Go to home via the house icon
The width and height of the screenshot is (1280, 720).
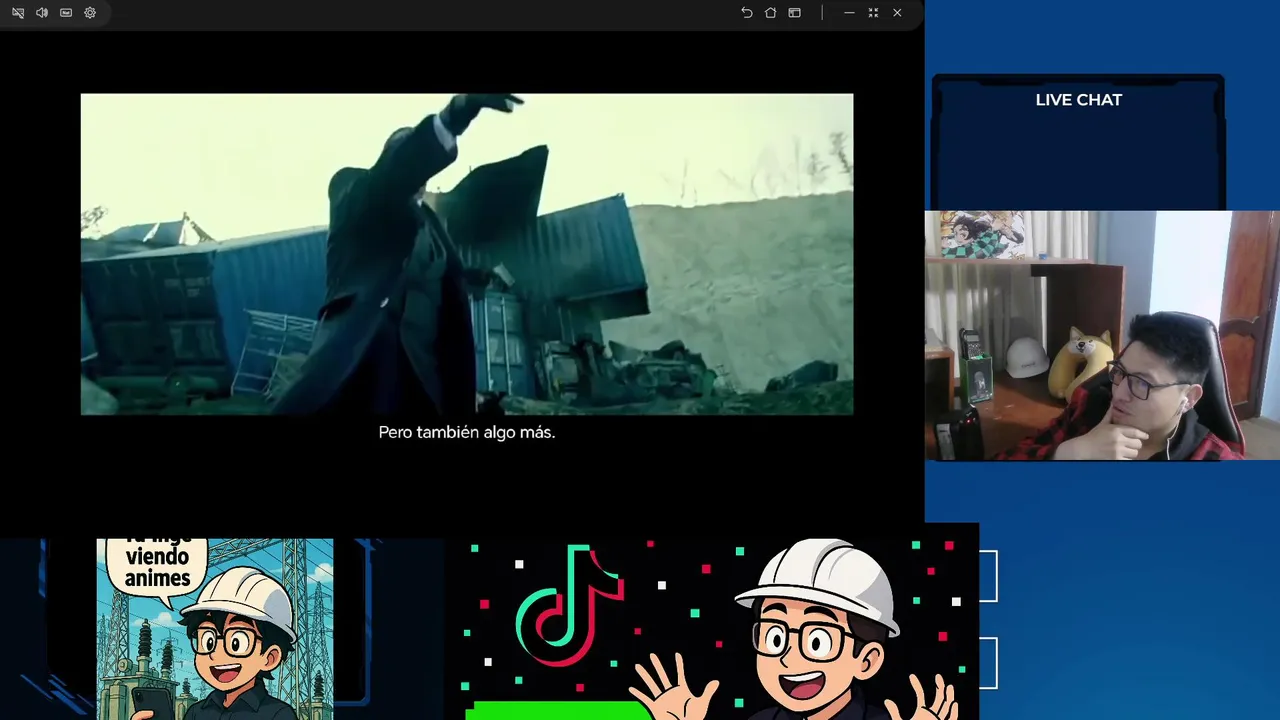pos(771,13)
